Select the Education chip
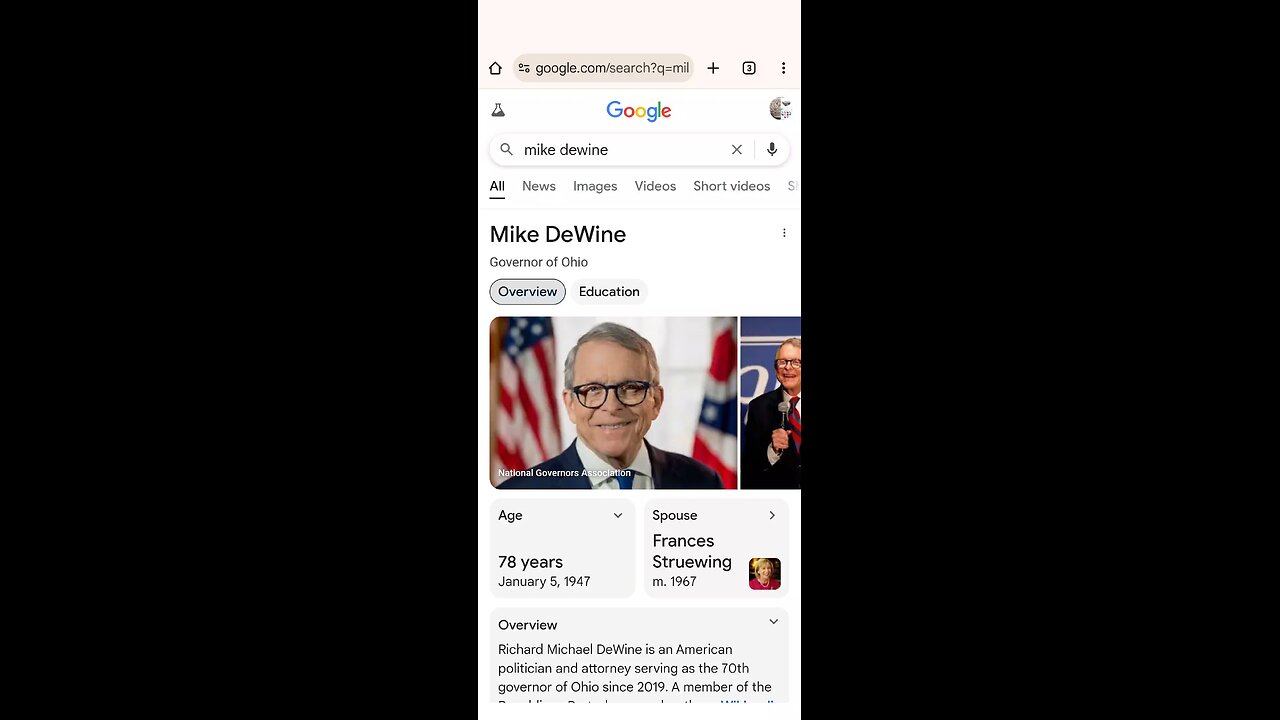This screenshot has width=1280, height=720. (x=609, y=292)
